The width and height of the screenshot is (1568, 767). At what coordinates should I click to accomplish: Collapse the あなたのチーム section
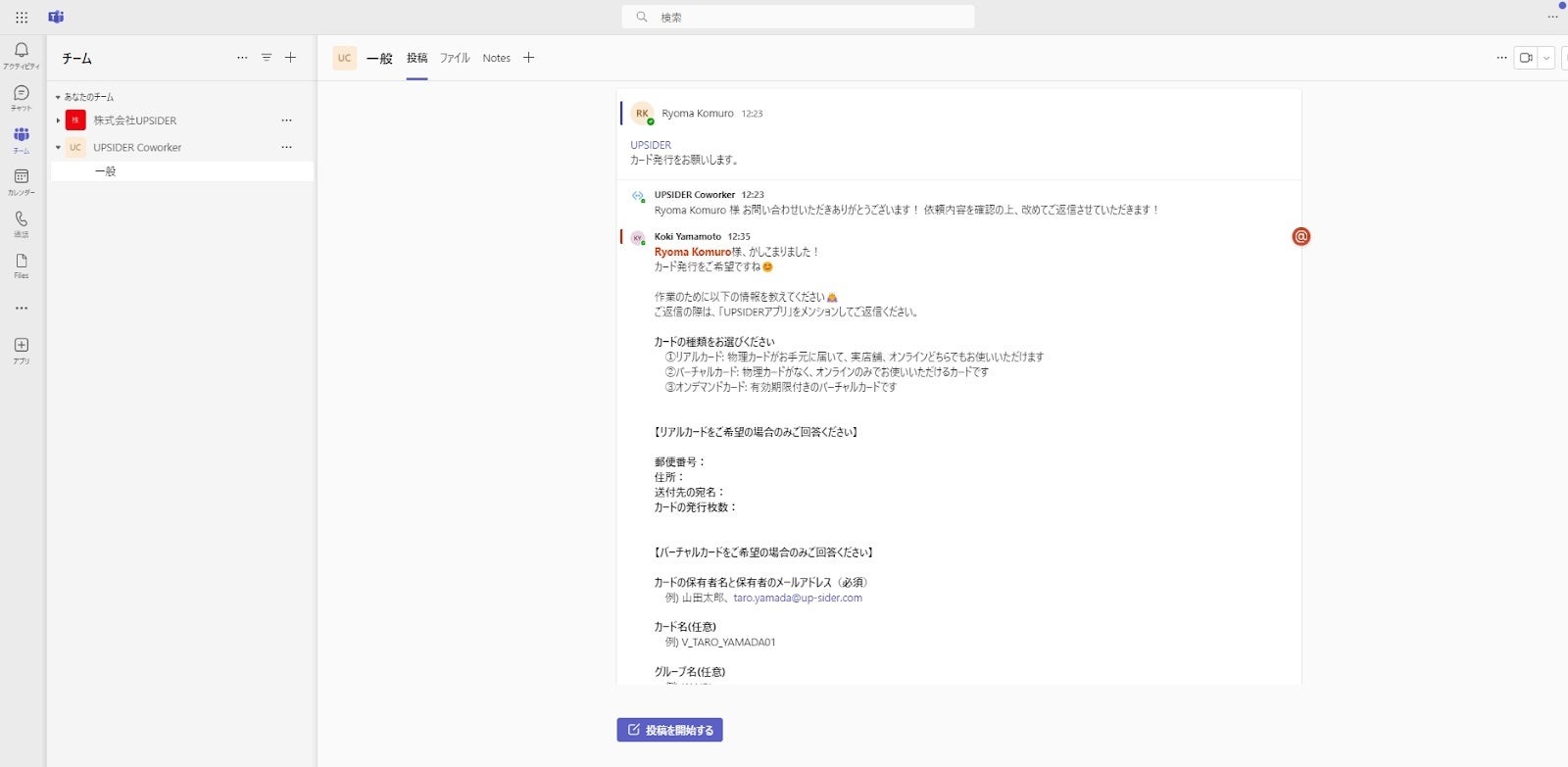[58, 97]
